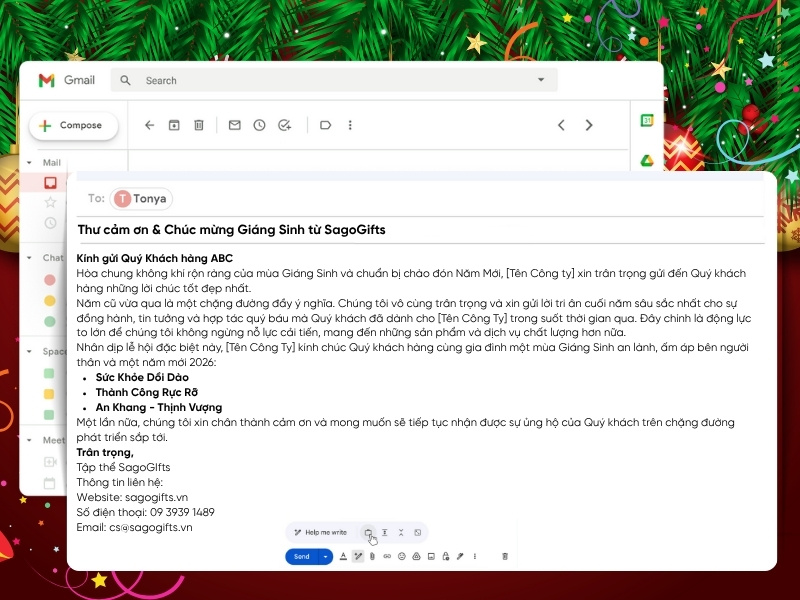Image resolution: width=800 pixels, height=600 pixels.
Task: Open the Send options dropdown arrow
Action: pos(323,556)
